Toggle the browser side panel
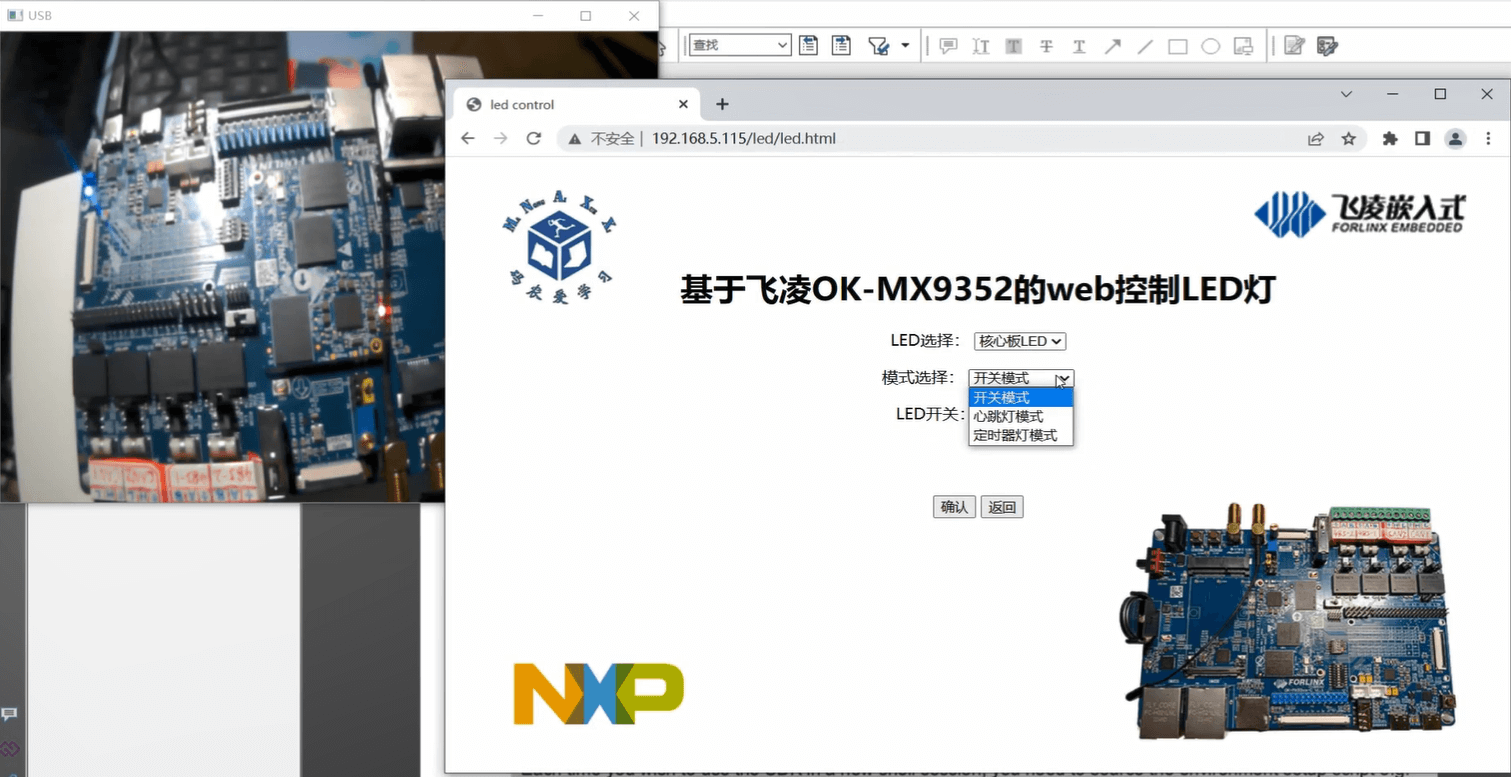The image size is (1511, 777). [x=1422, y=139]
